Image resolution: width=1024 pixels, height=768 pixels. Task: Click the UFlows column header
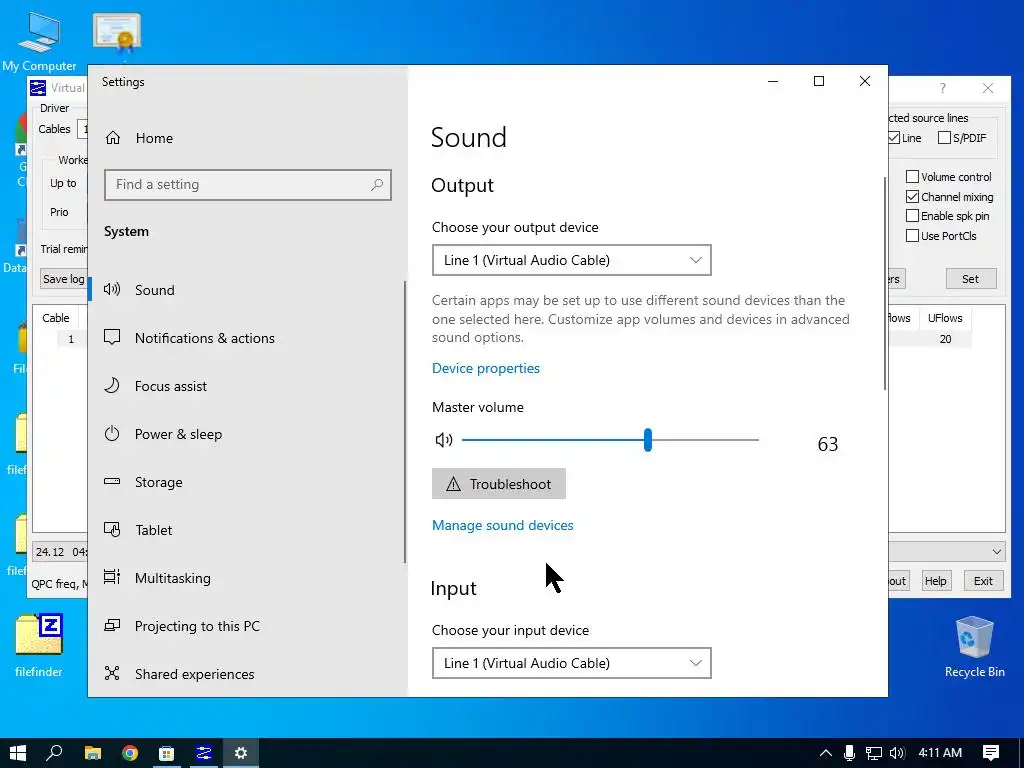pos(944,318)
